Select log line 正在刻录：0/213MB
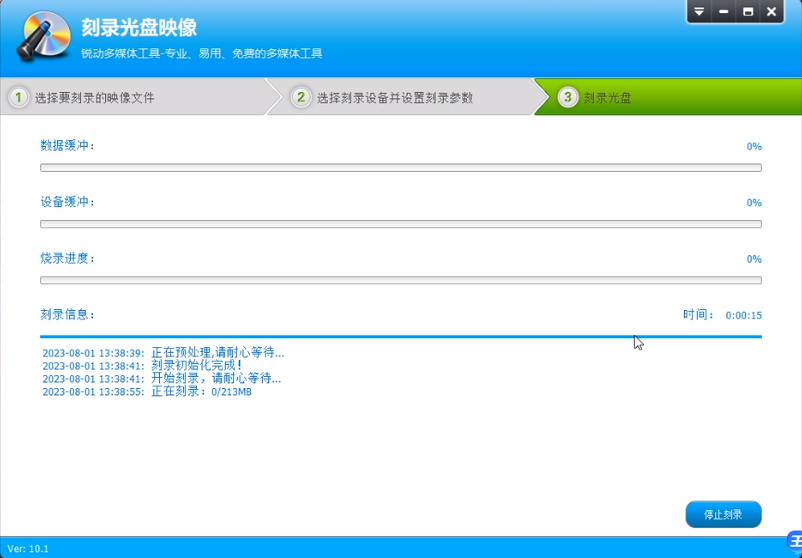Image resolution: width=802 pixels, height=558 pixels. [147, 392]
